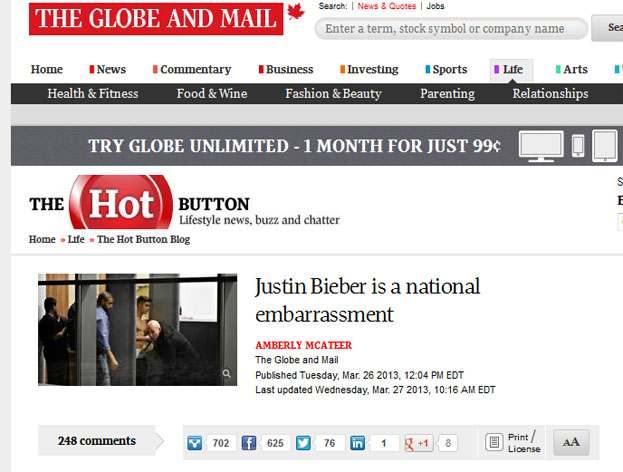Click the Life breadcrumb link
This screenshot has width=623, height=472.
coord(76,239)
